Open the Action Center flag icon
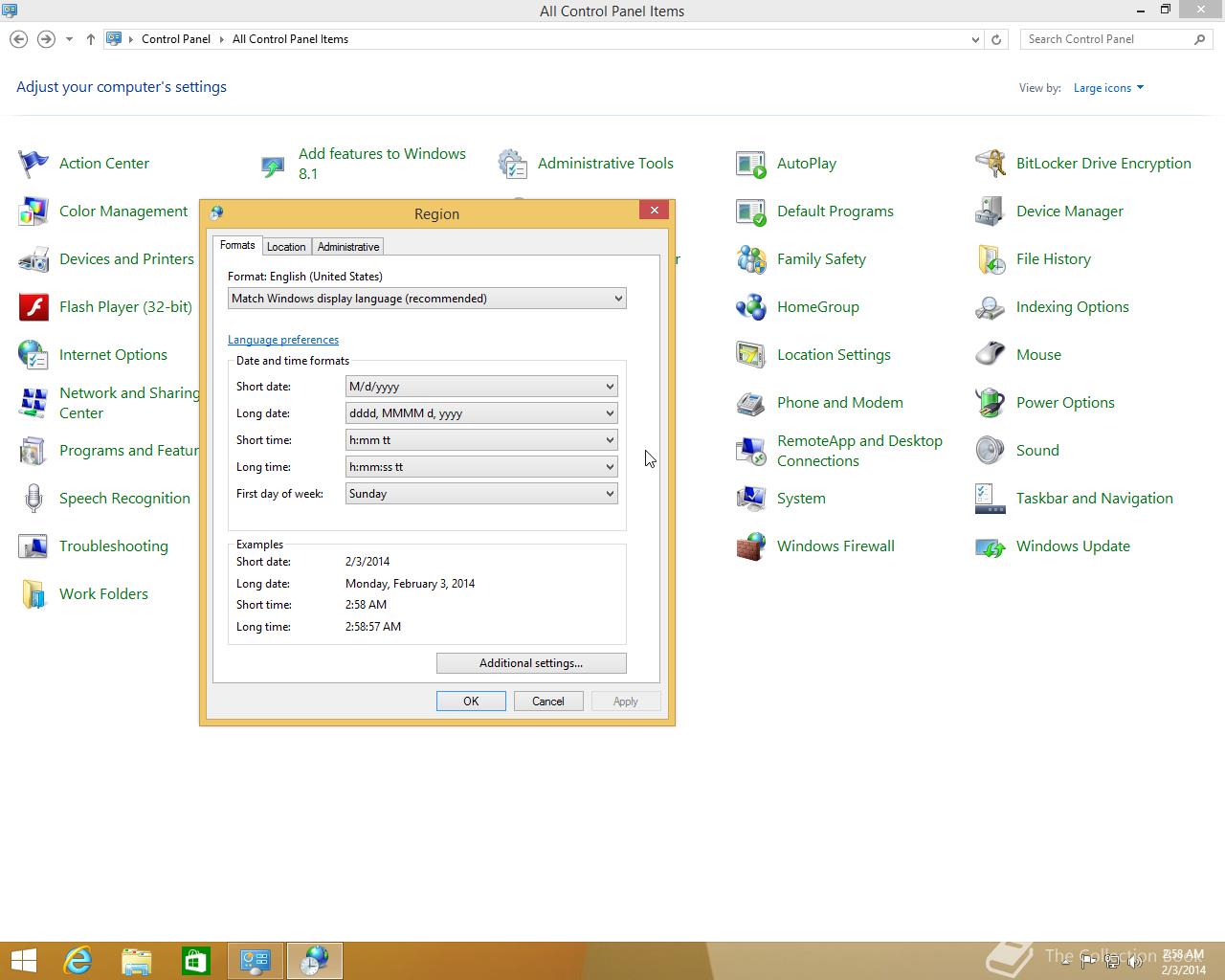The image size is (1225, 980). [x=33, y=164]
